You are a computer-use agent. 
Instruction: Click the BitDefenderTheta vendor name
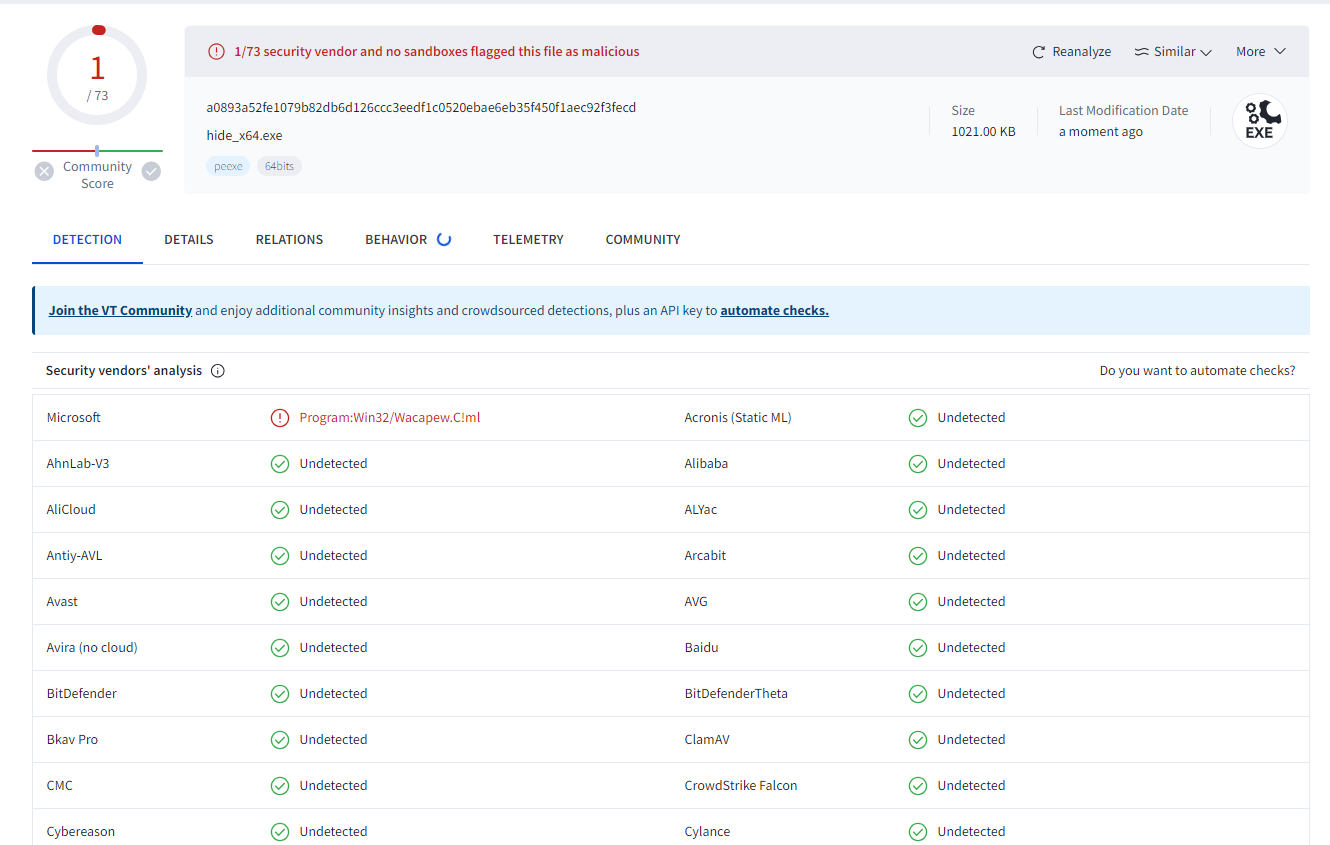point(736,694)
